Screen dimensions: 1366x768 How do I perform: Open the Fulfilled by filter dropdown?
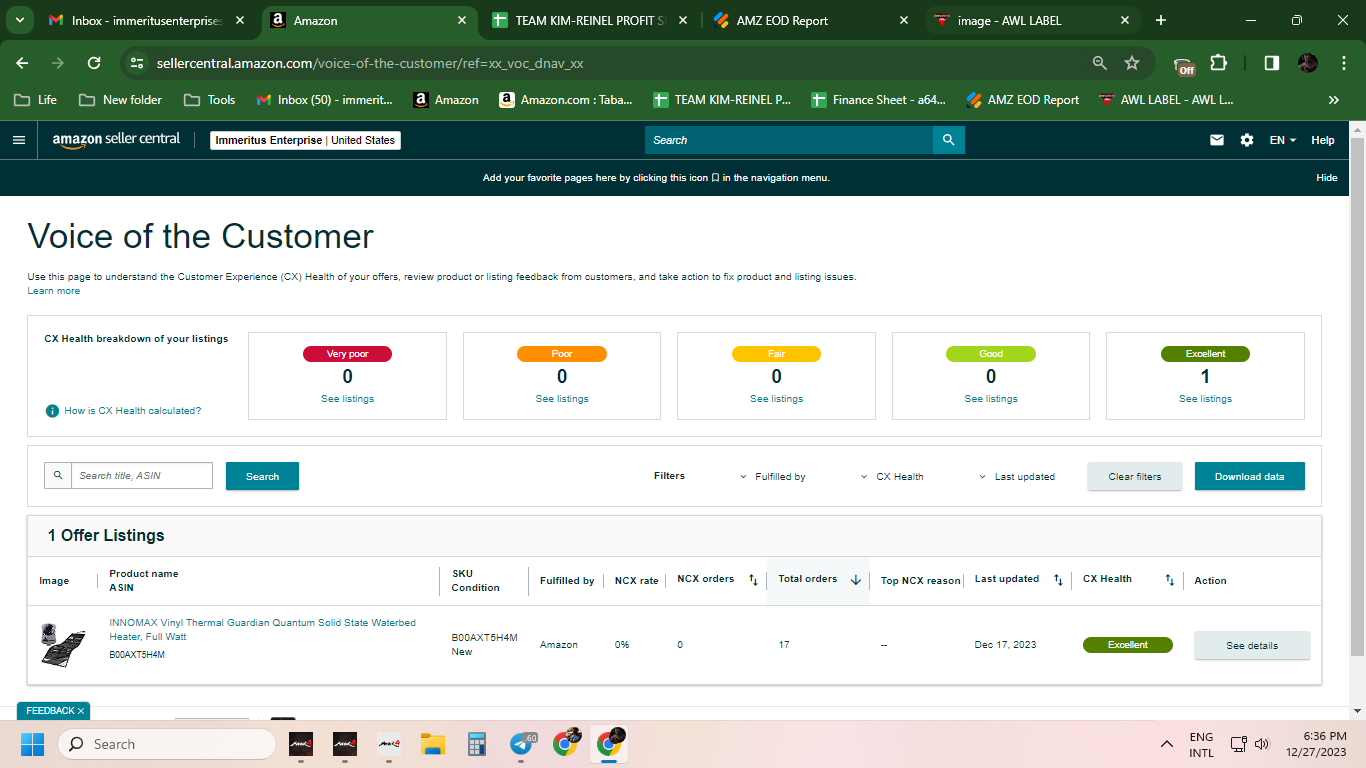click(773, 477)
